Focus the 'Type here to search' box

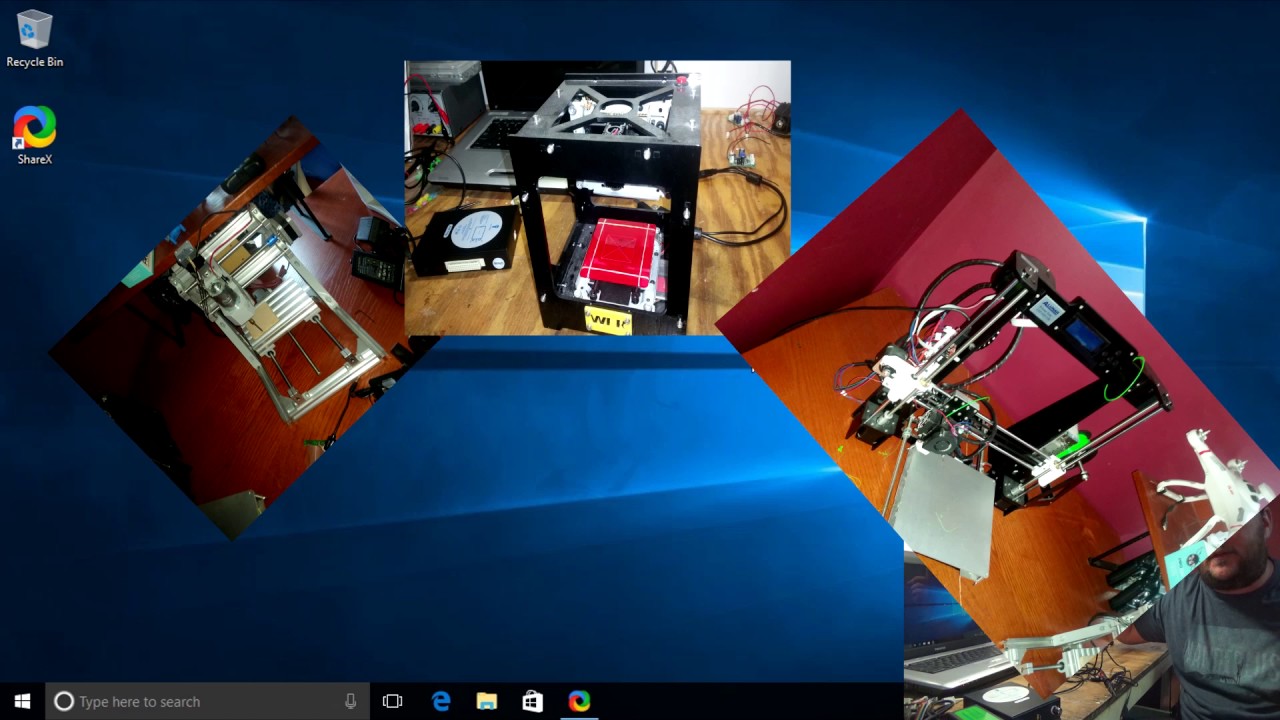(x=208, y=701)
